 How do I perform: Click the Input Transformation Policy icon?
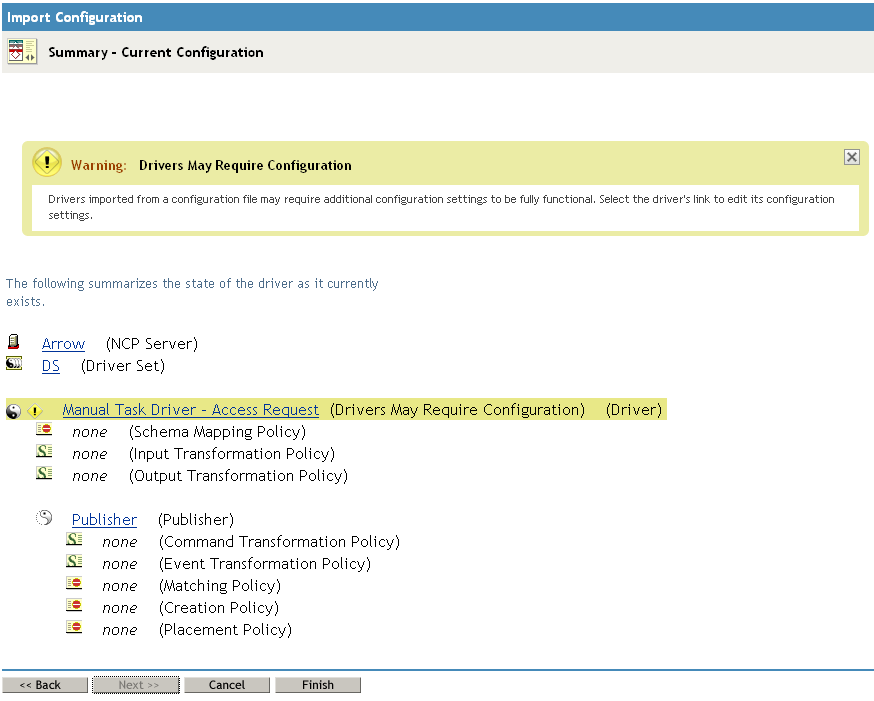pos(45,452)
